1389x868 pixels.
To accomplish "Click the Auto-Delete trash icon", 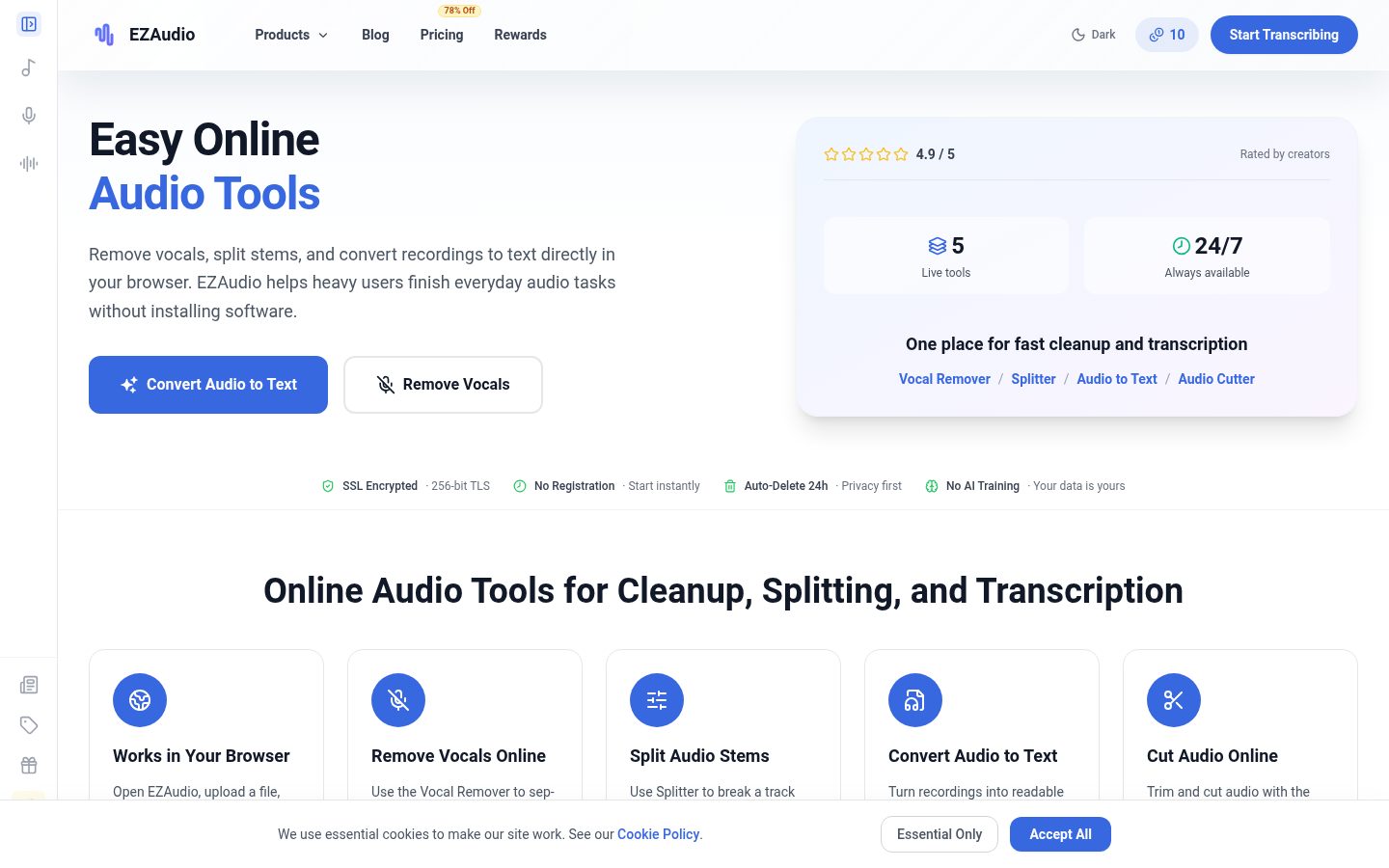I will click(730, 486).
